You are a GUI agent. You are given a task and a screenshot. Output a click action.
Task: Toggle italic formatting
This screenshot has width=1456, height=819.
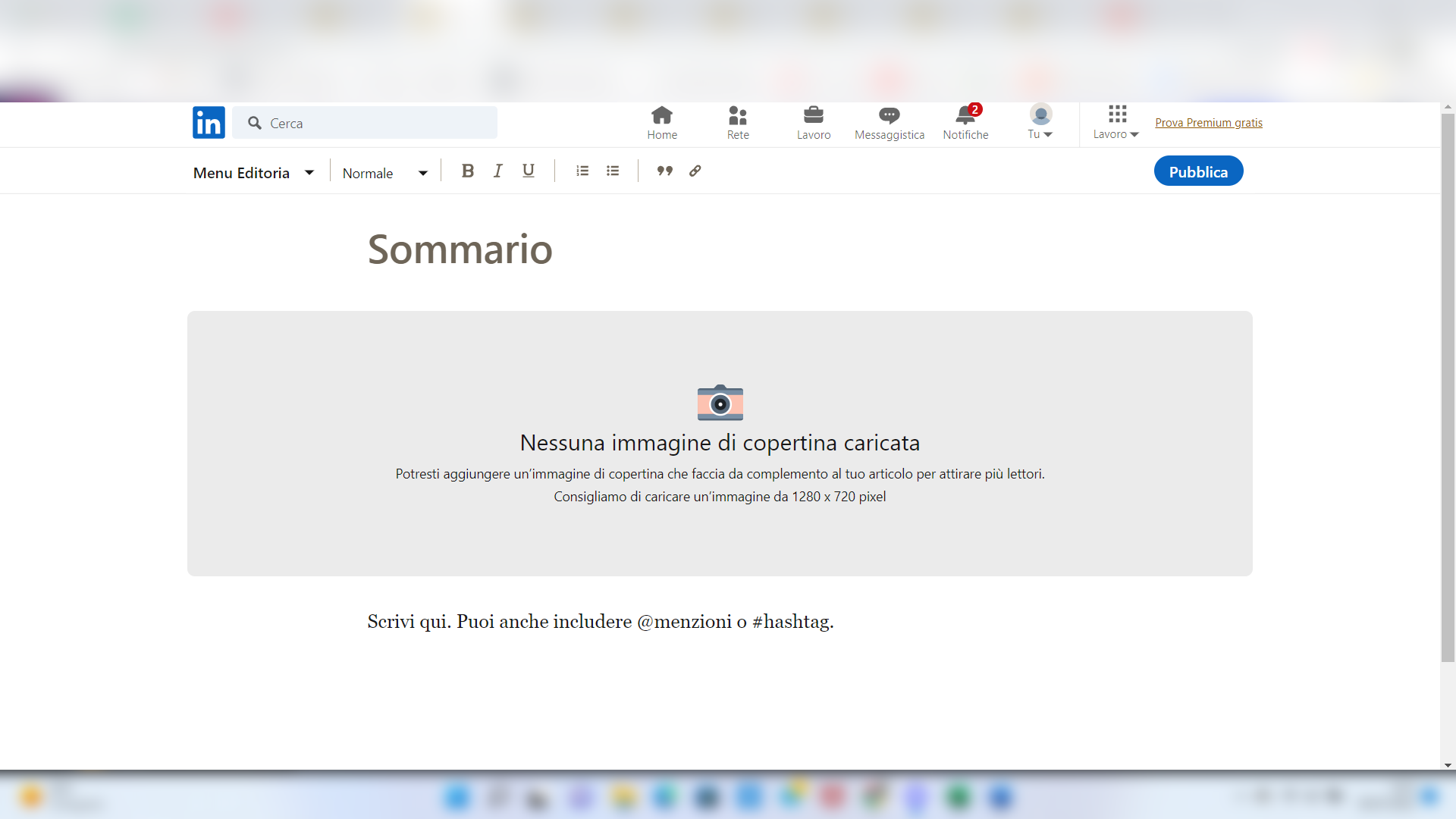tap(497, 171)
